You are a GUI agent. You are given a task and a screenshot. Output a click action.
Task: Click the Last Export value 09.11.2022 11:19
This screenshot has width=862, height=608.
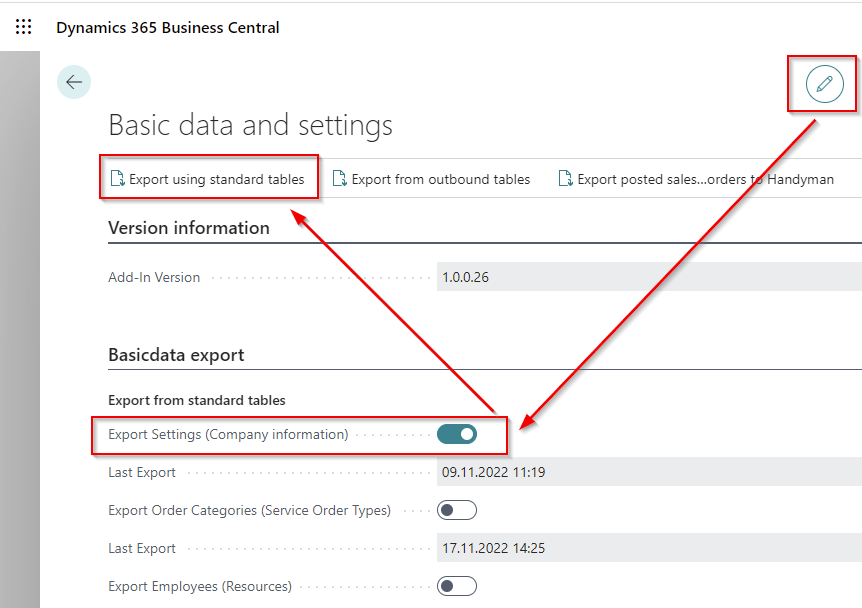coord(649,472)
